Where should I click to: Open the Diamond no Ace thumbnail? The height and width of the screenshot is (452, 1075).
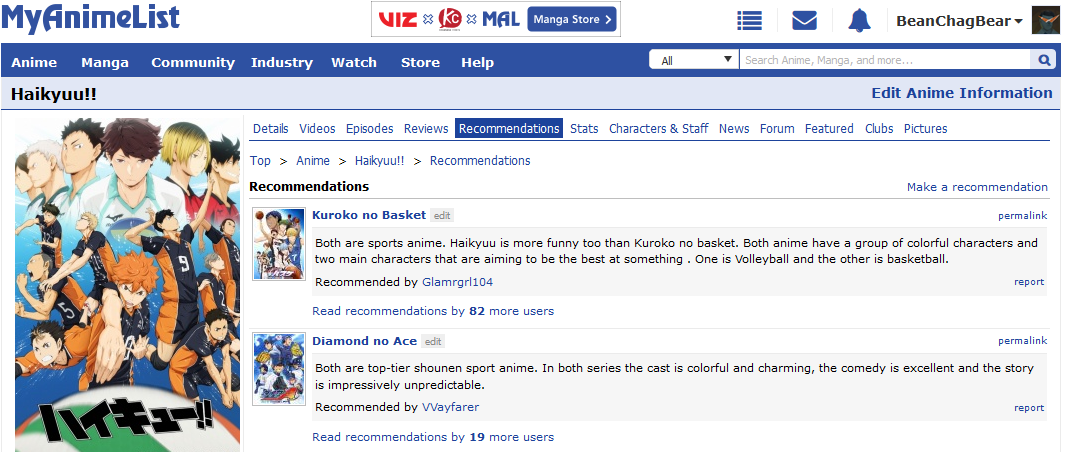coord(279,370)
